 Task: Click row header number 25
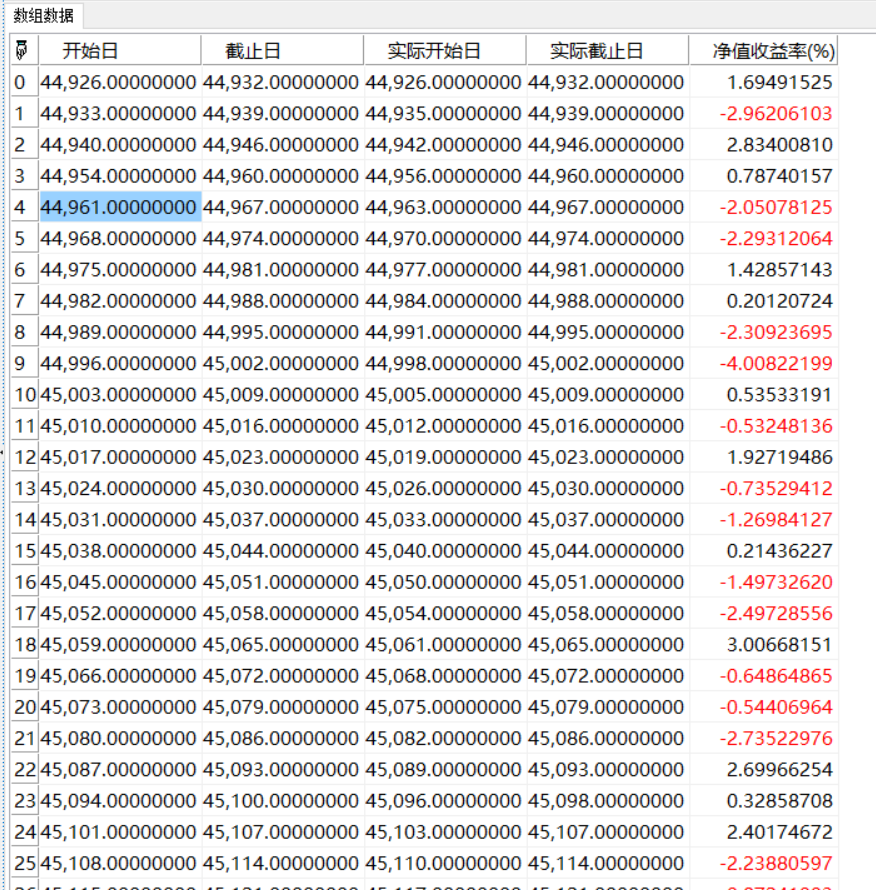[24, 862]
